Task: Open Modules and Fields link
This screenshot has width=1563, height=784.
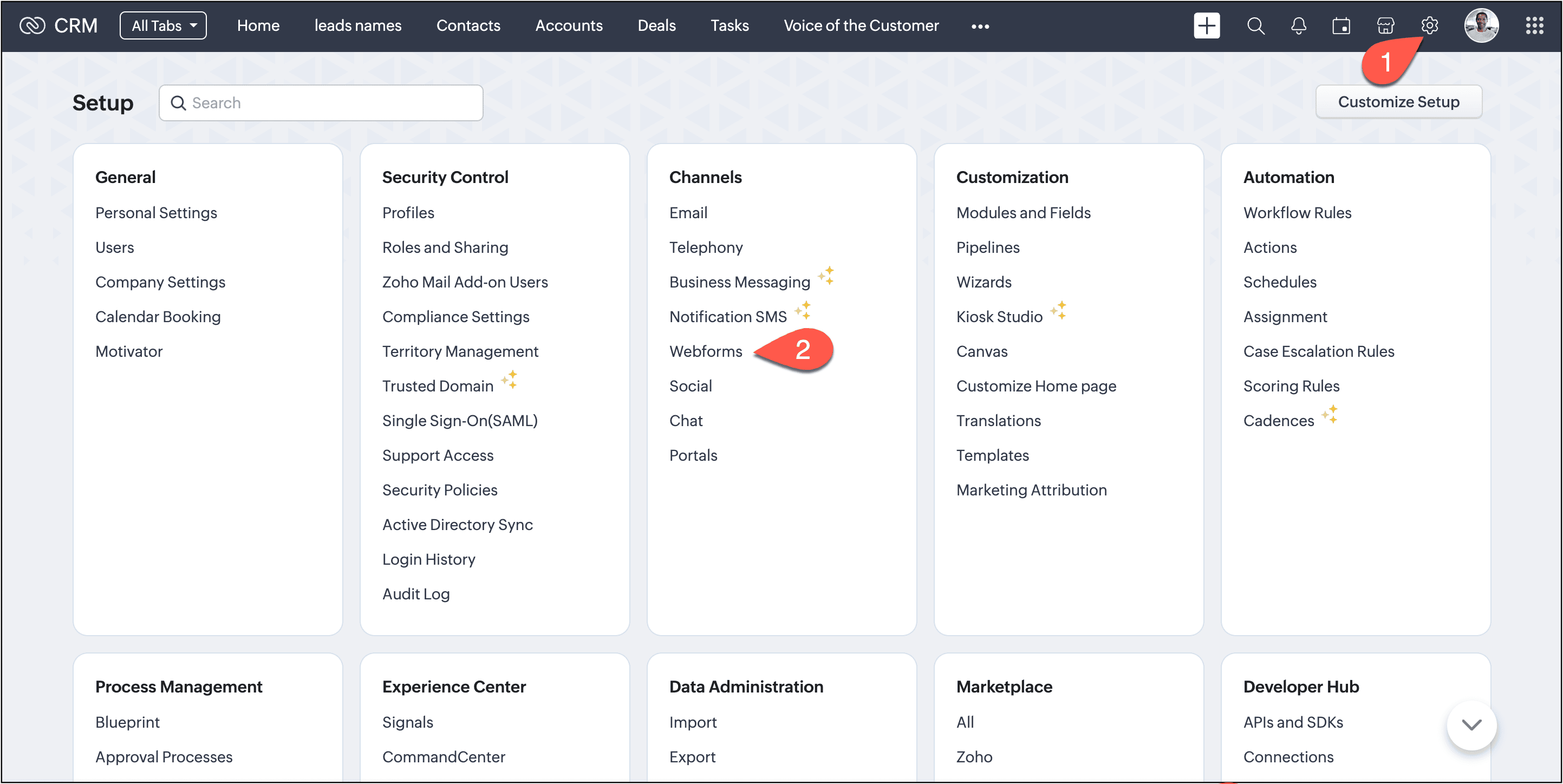Action: [x=1023, y=213]
